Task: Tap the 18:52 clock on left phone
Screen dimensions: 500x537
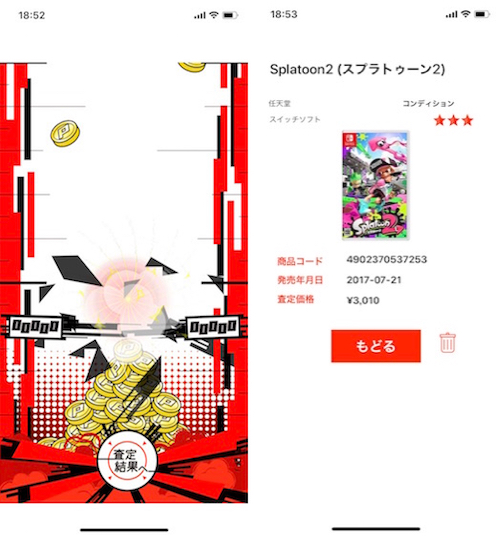Action: 32,15
